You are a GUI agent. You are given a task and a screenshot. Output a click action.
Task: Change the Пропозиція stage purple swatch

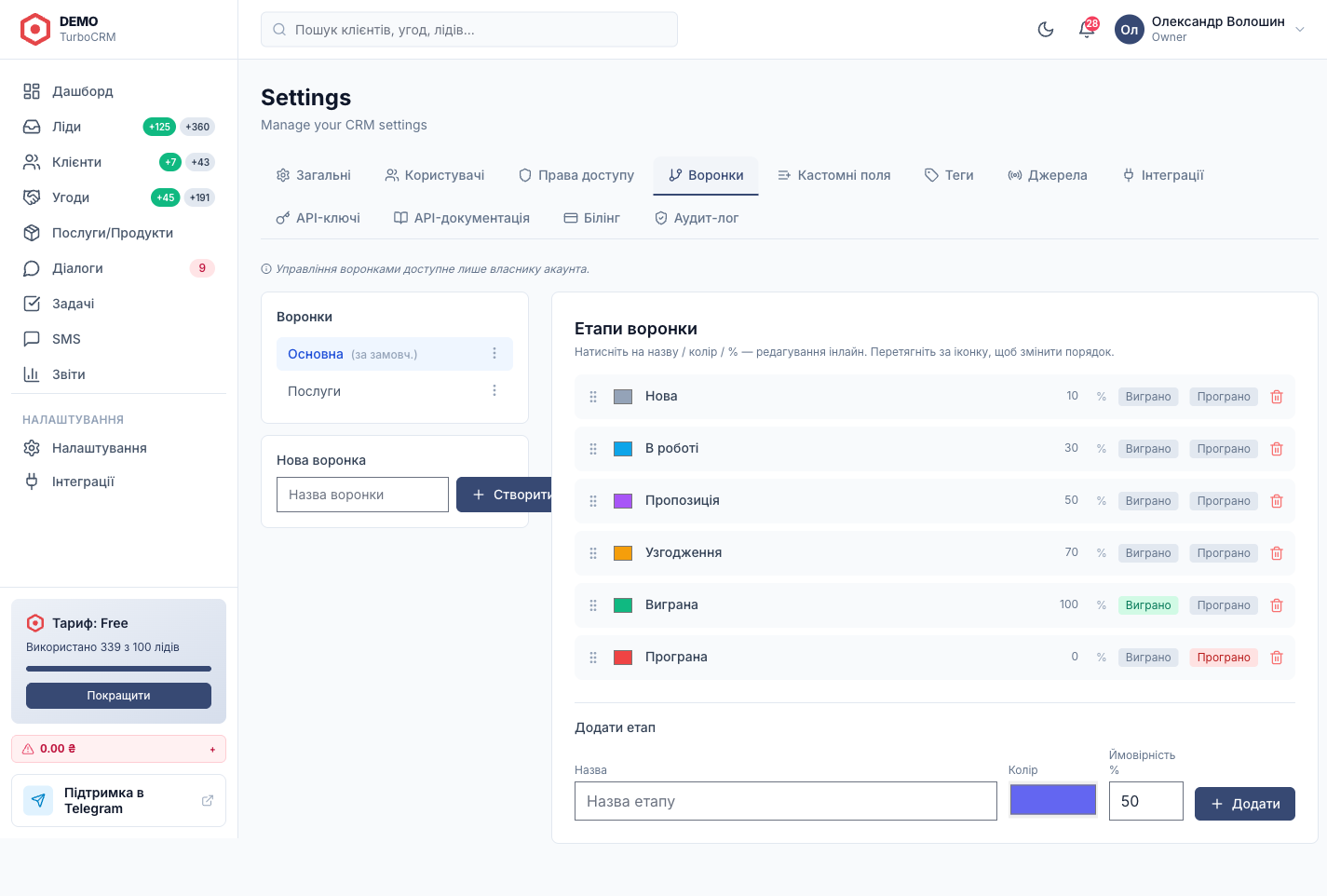623,501
